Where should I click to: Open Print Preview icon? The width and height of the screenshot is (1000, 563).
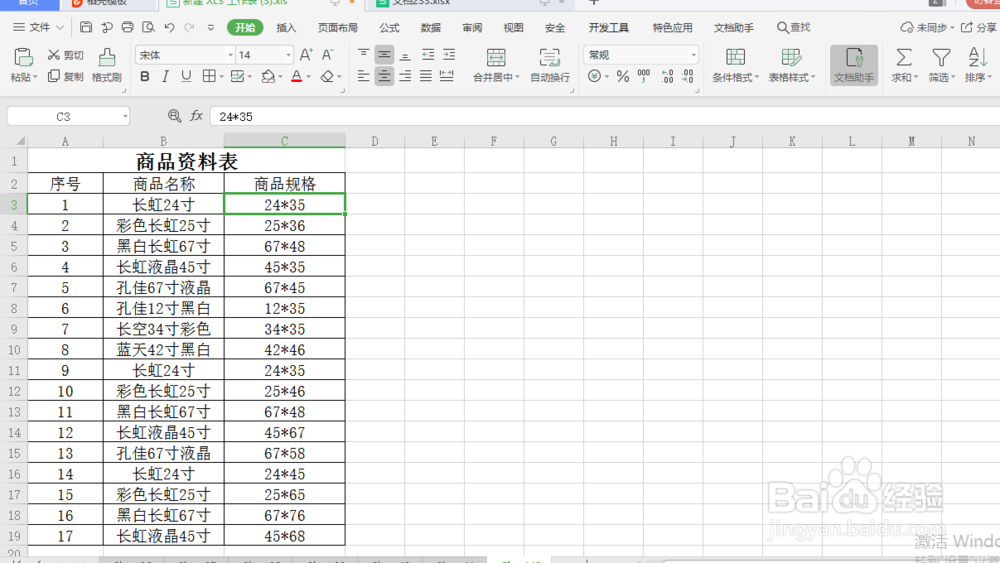(149, 27)
